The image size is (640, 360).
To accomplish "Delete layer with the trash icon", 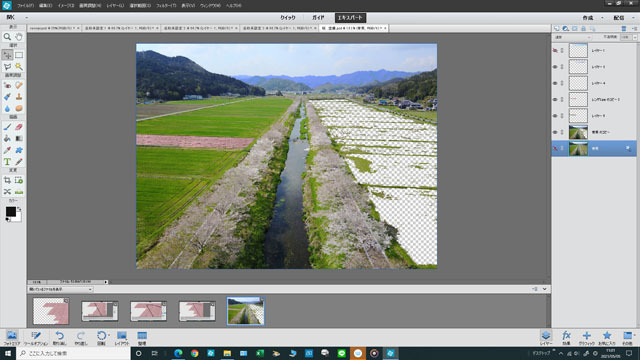I will pos(624,29).
